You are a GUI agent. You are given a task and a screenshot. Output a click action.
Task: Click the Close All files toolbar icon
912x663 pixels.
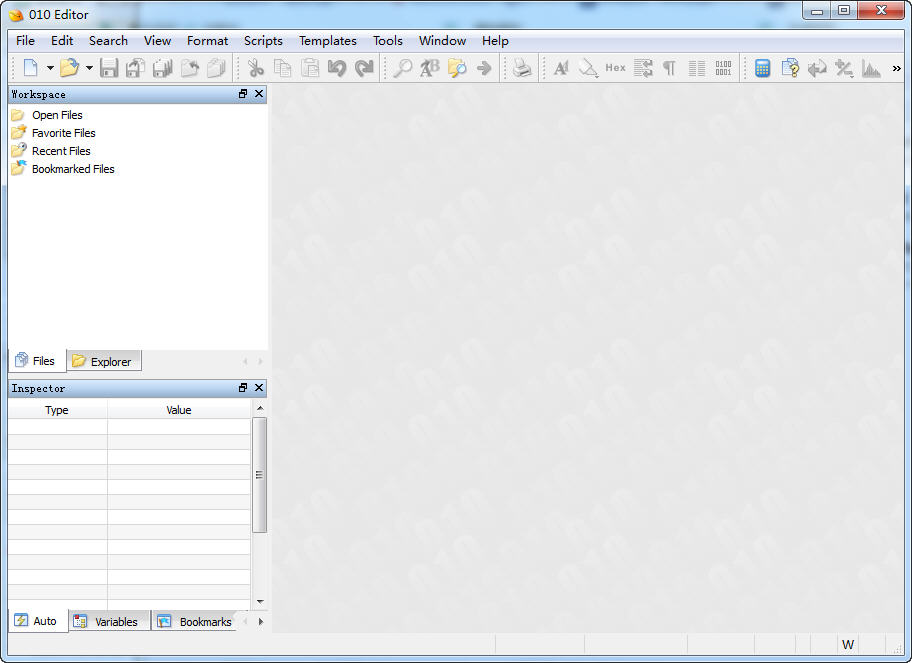216,68
